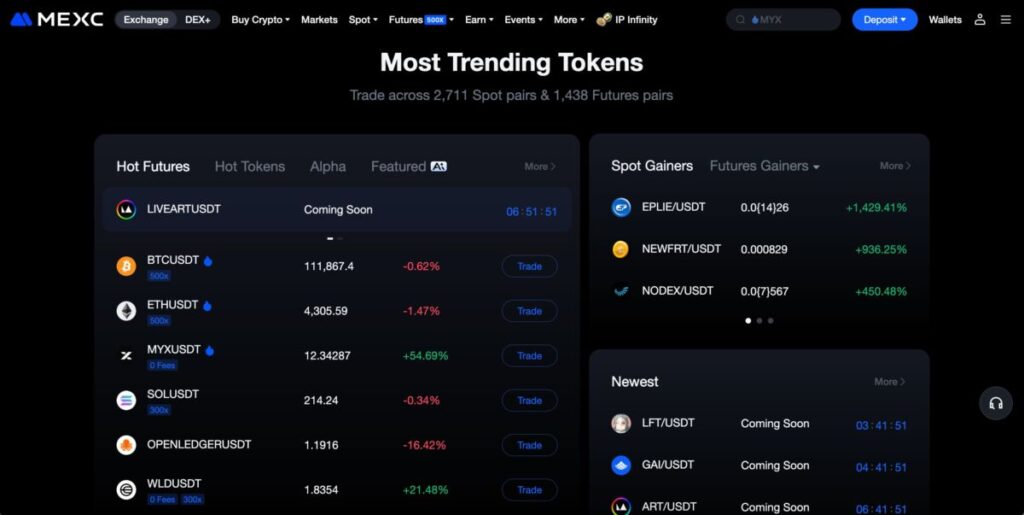Screen dimensions: 1024x515
Task: Open the hamburger menu icon
Action: [1006, 20]
